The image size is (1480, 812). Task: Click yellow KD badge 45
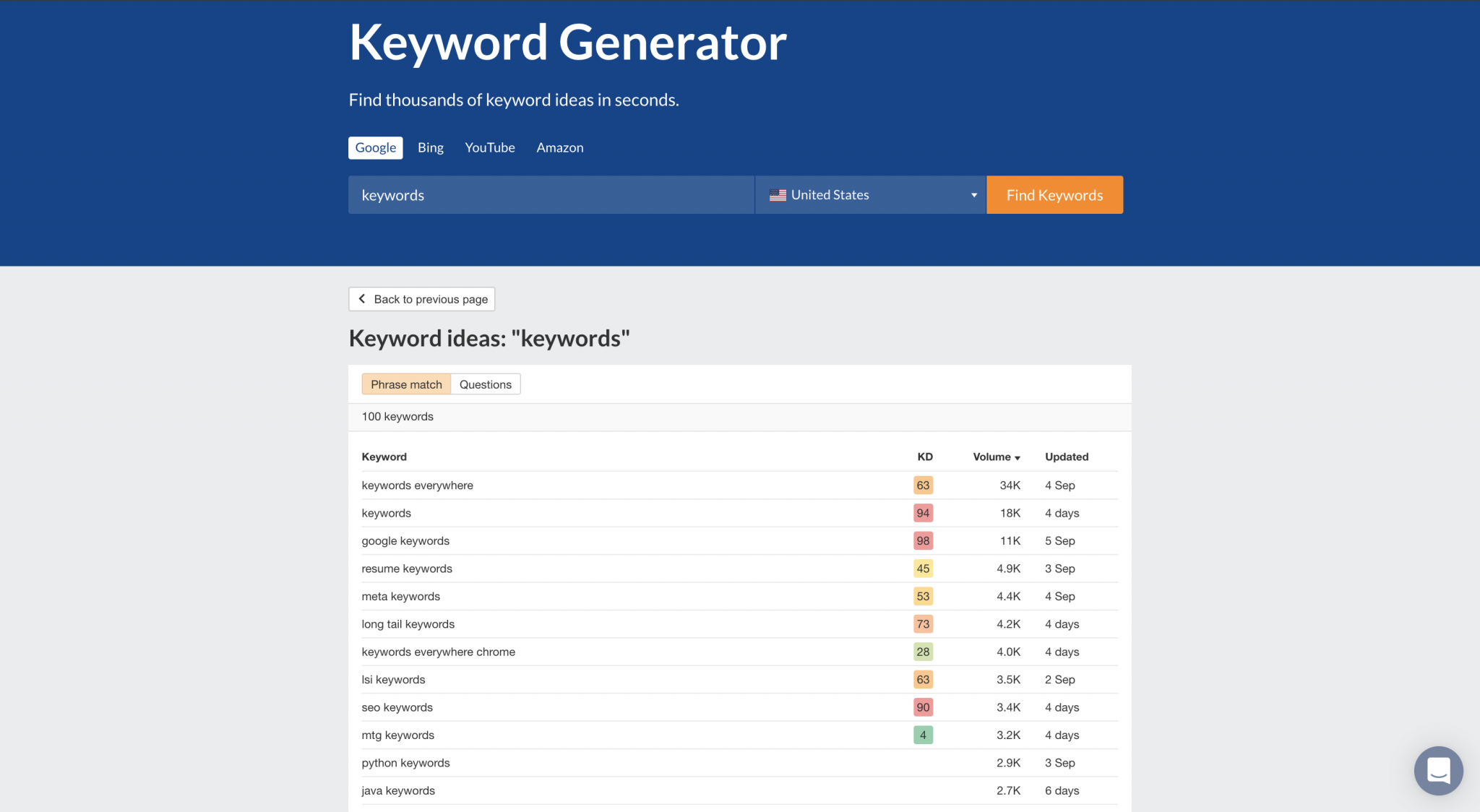point(923,569)
